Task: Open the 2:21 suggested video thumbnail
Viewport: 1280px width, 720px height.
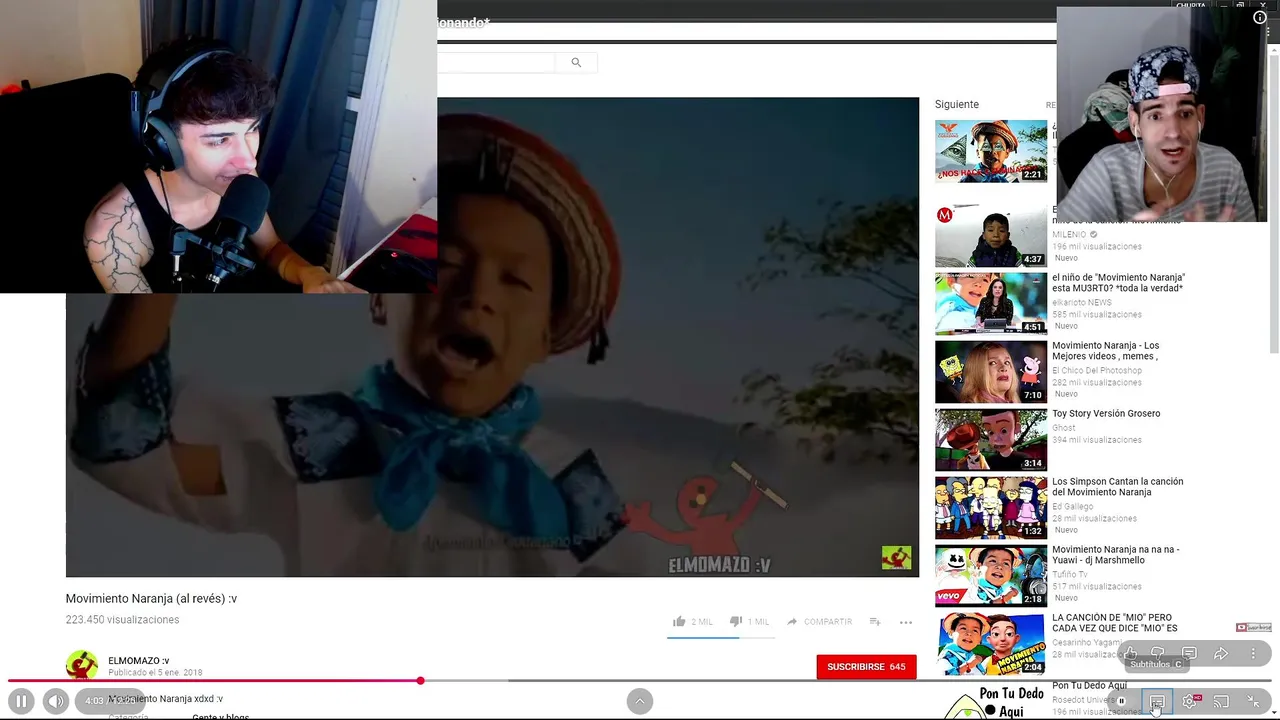Action: coord(991,151)
